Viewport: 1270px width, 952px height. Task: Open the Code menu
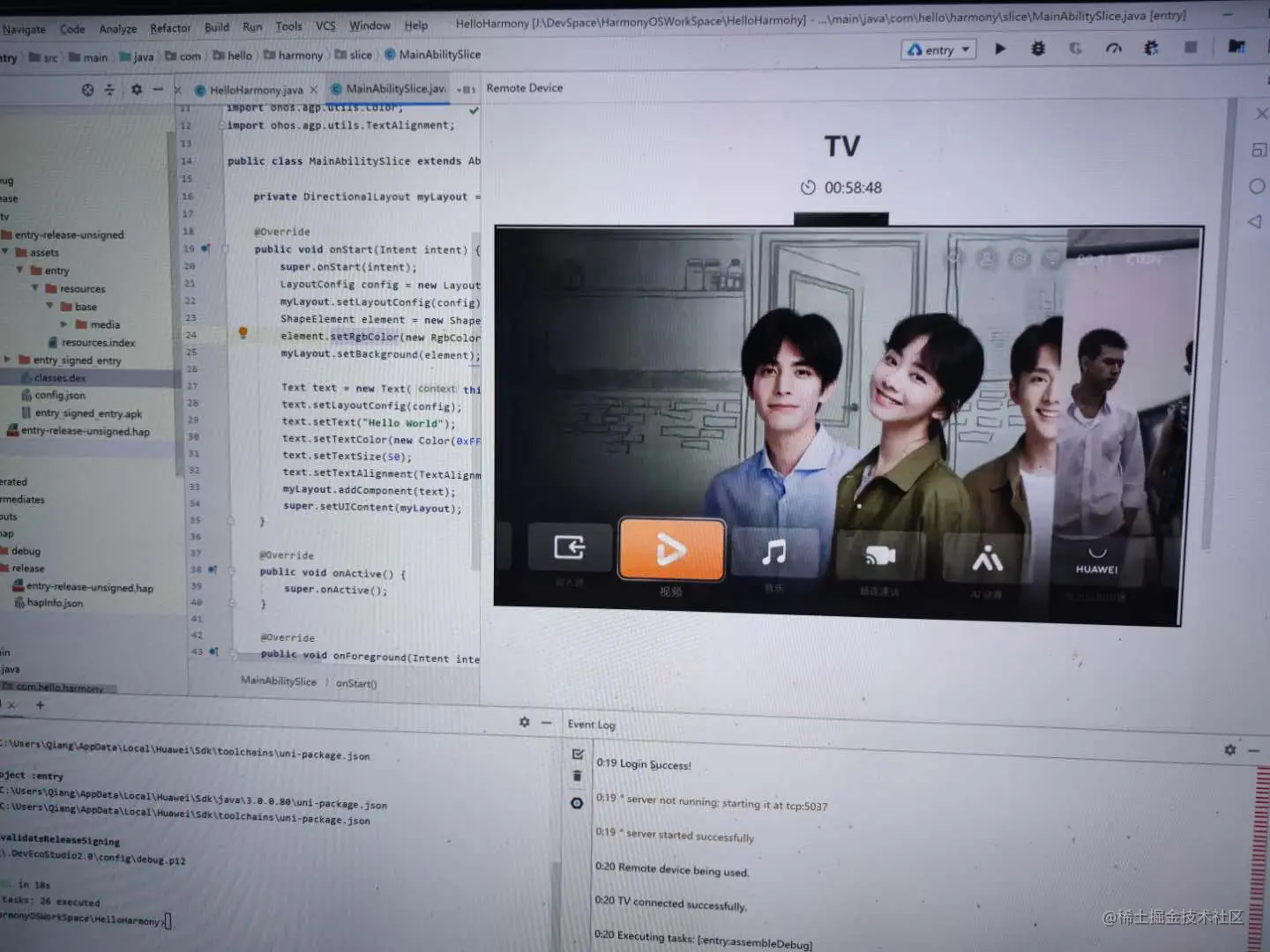click(72, 29)
